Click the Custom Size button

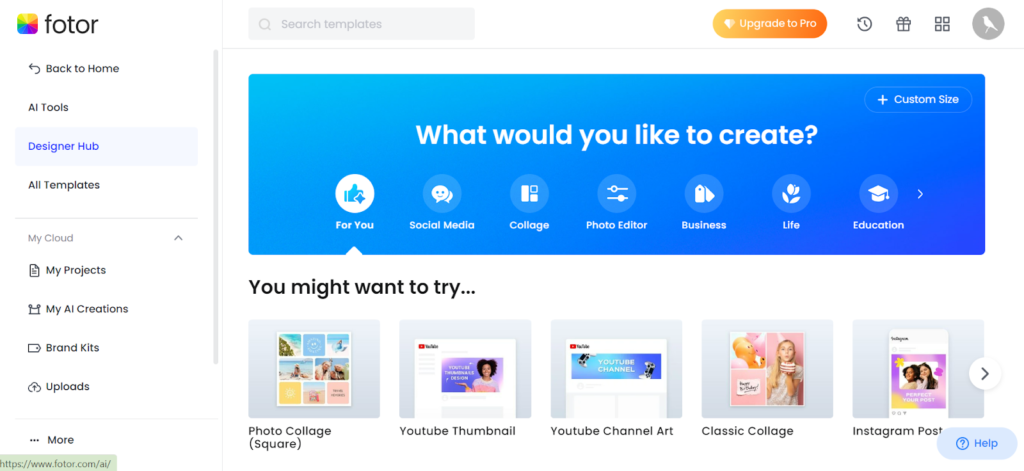click(918, 100)
